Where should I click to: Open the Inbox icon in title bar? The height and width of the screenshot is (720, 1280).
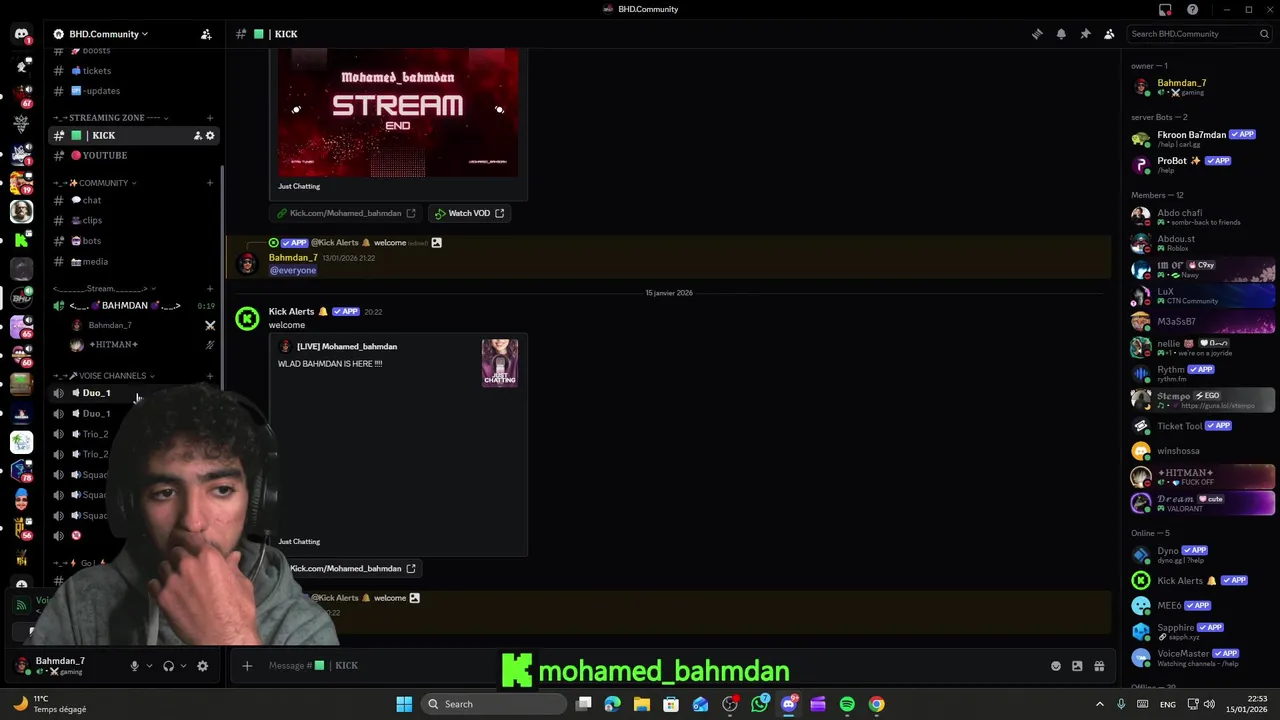point(1165,10)
